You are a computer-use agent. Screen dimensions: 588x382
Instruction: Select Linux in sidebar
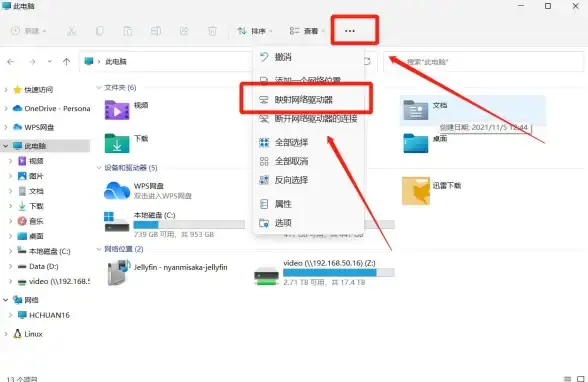pyautogui.click(x=28, y=334)
